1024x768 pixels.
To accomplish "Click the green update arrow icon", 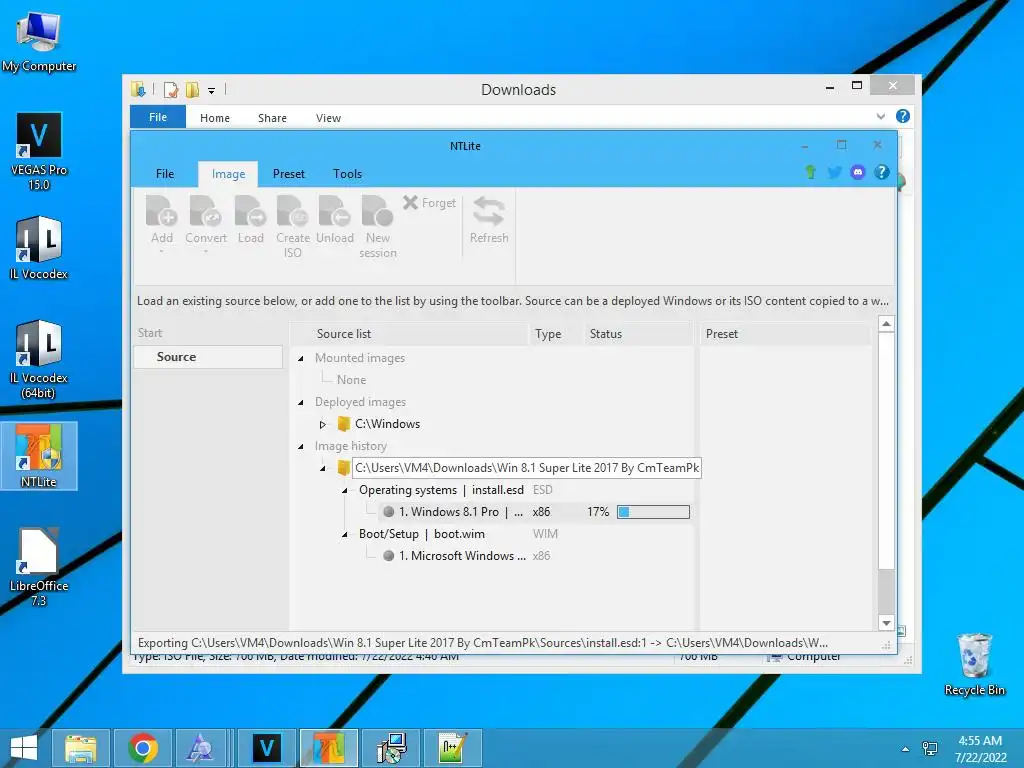I will [810, 172].
